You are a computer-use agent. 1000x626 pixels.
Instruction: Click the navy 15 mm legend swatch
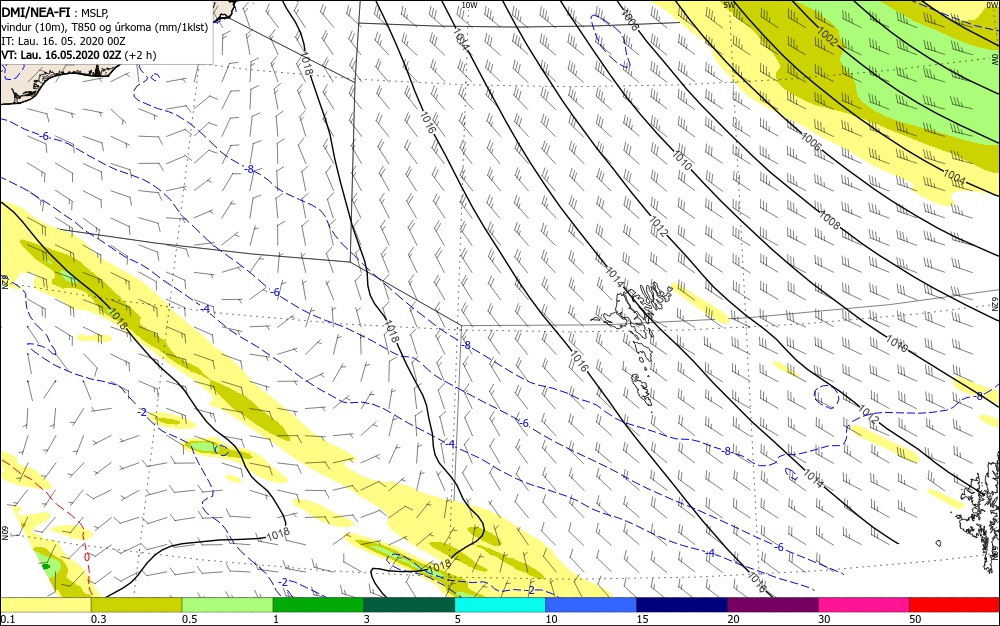point(682,605)
